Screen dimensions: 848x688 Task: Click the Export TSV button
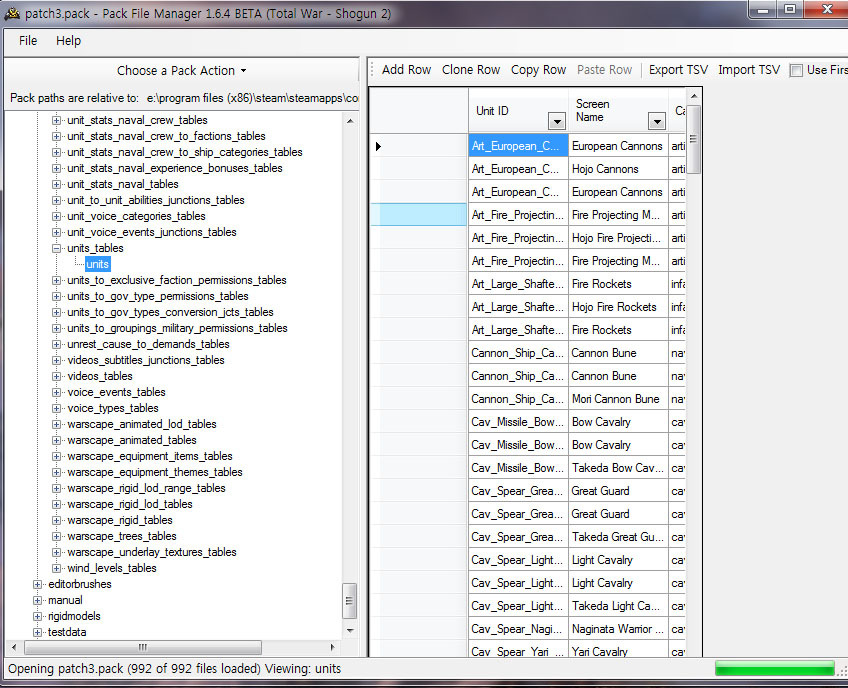678,70
